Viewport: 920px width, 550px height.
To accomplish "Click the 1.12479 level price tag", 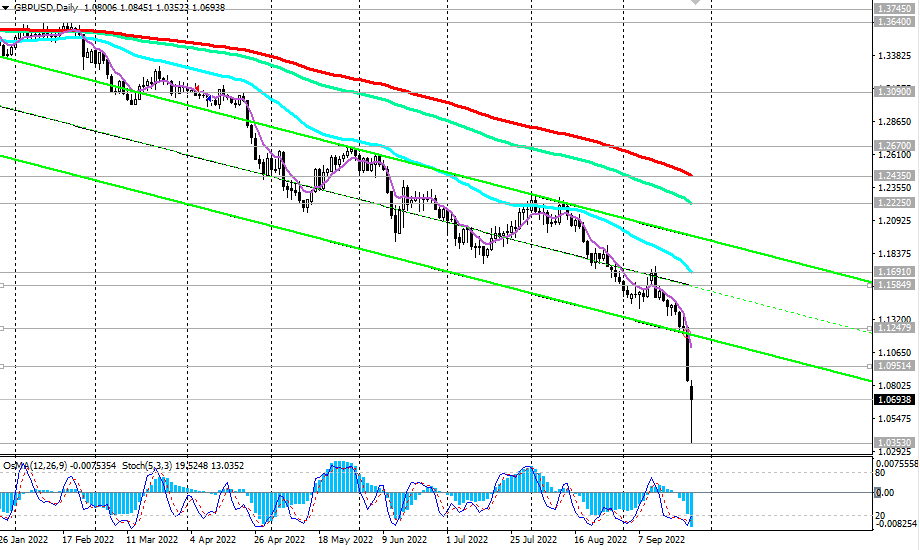I will pos(893,328).
